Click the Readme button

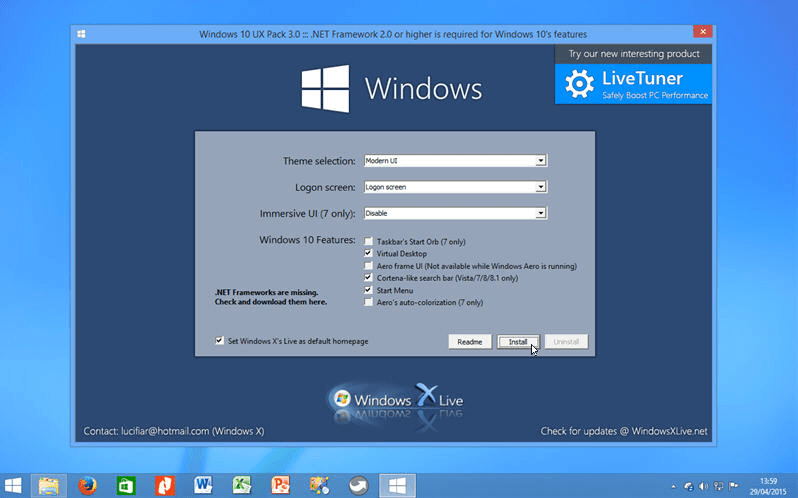pos(470,342)
